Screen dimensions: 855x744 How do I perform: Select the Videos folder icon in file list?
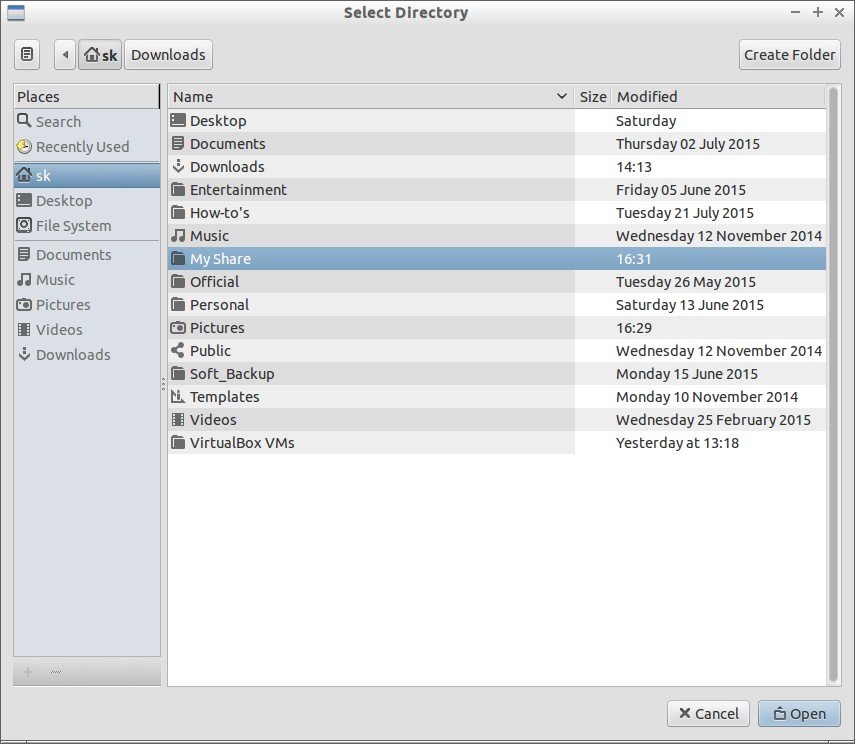click(x=178, y=419)
